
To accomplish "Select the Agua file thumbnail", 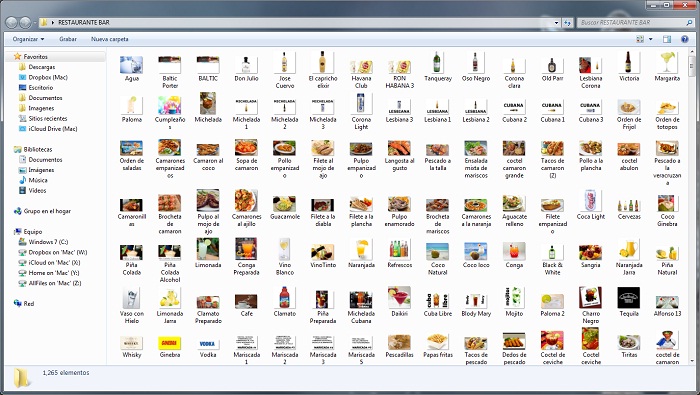I will tap(131, 65).
